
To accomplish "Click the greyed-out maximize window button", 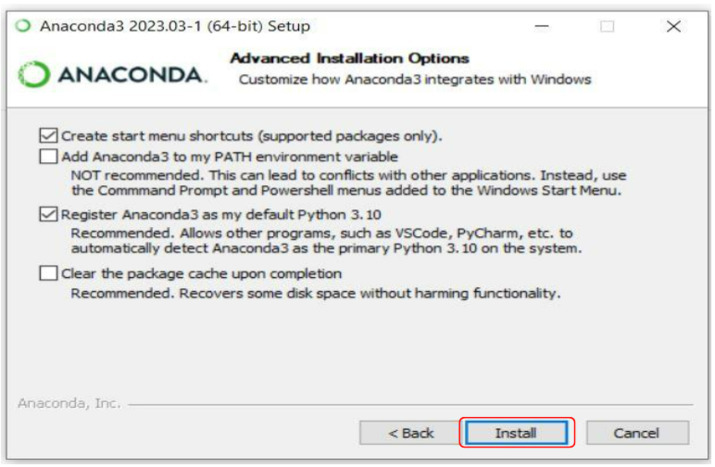I will click(x=607, y=26).
